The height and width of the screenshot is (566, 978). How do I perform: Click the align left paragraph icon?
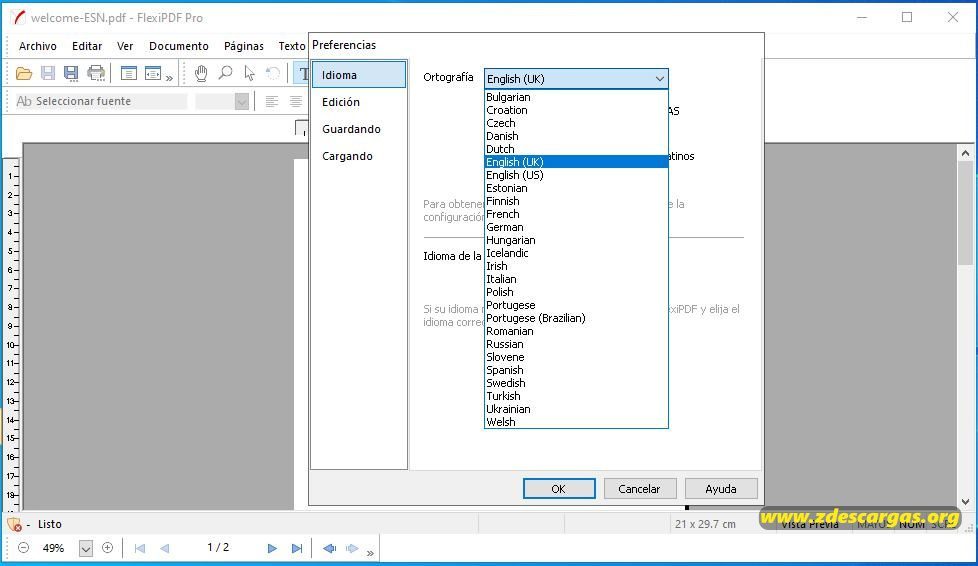coord(271,101)
